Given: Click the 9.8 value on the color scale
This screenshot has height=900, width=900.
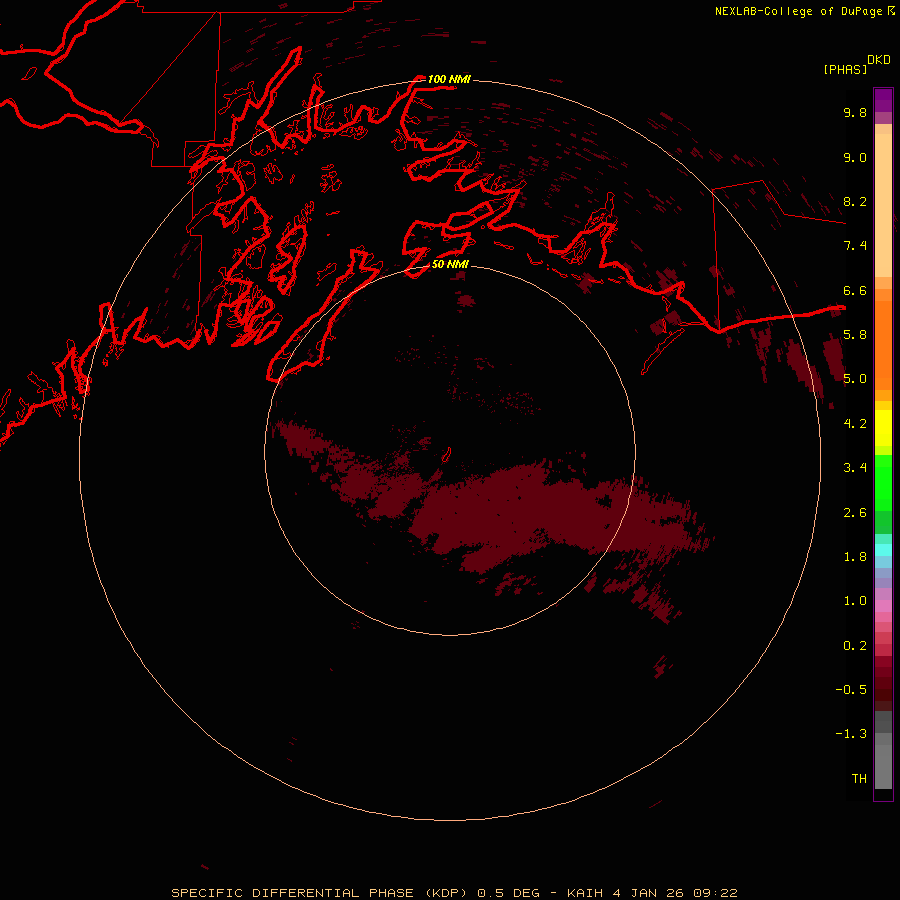Looking at the screenshot, I should coord(855,112).
